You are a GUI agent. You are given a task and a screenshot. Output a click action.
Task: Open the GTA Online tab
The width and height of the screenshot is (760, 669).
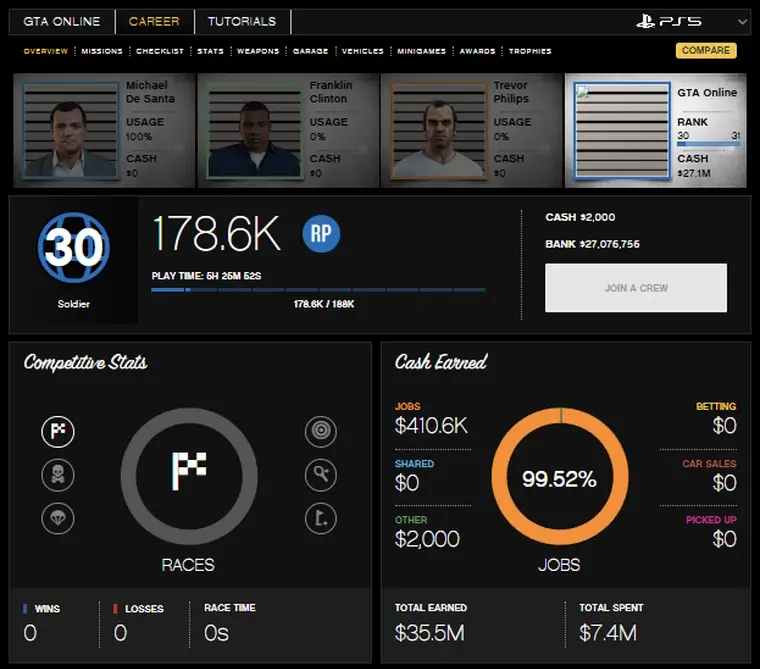[x=63, y=21]
